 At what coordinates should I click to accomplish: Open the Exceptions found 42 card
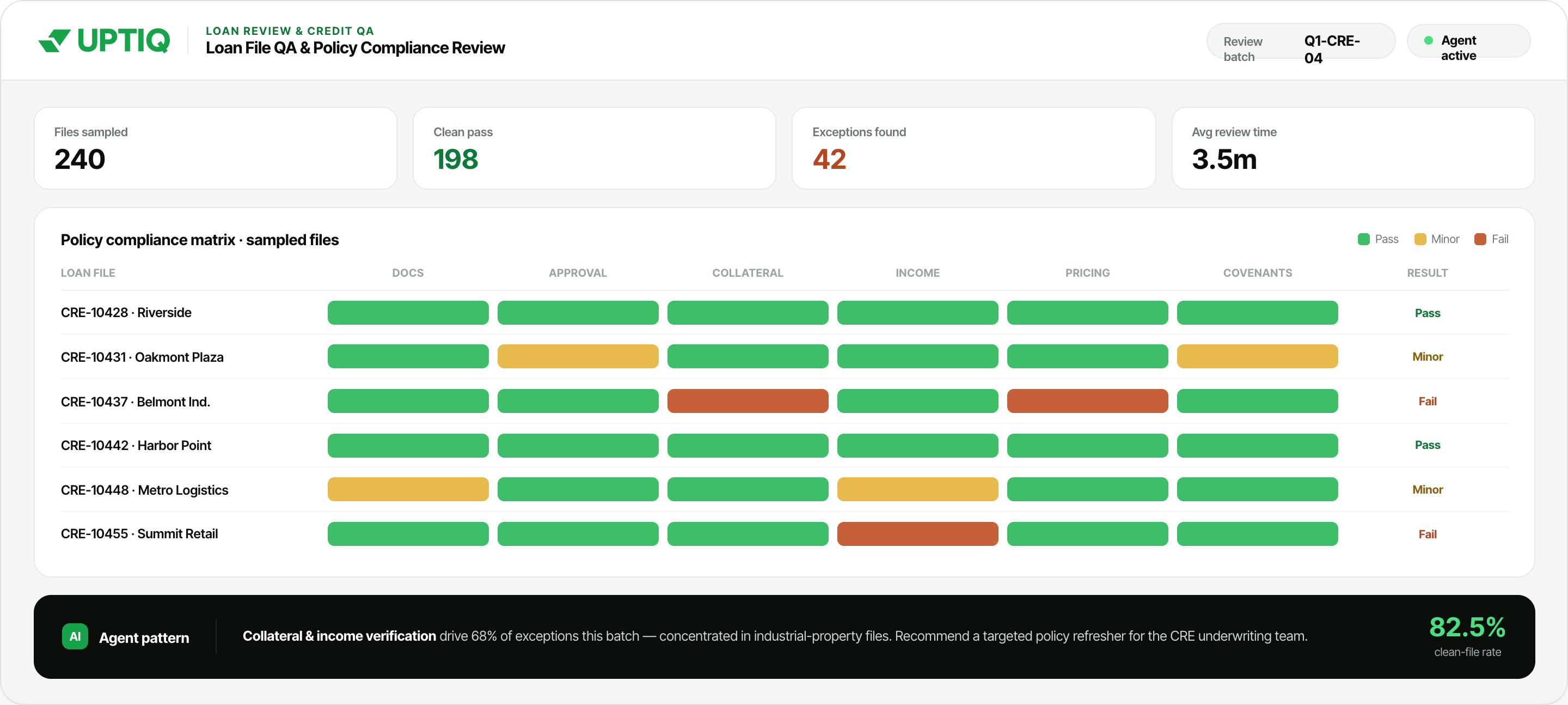(x=973, y=148)
